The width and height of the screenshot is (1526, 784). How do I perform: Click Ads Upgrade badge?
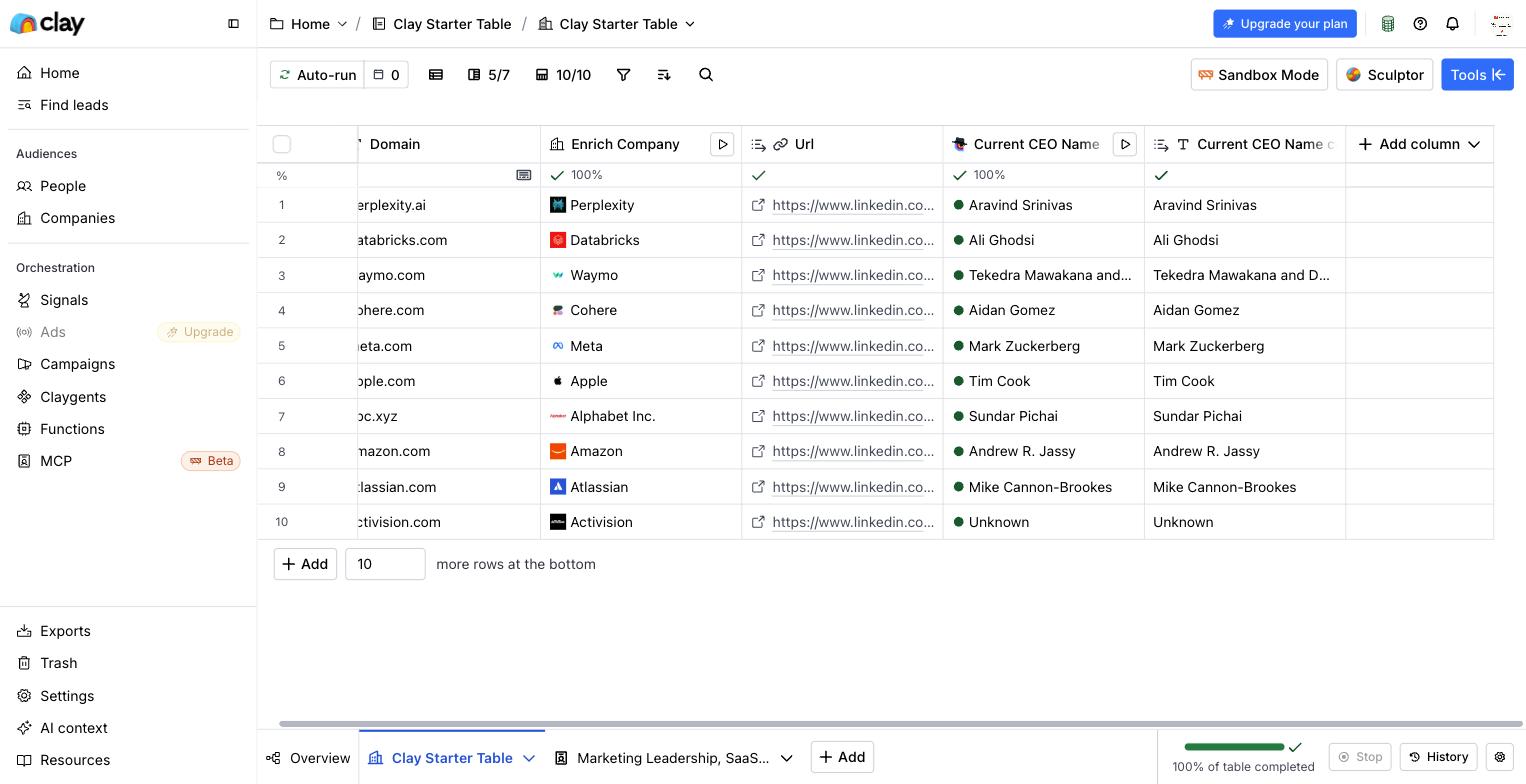tap(199, 332)
